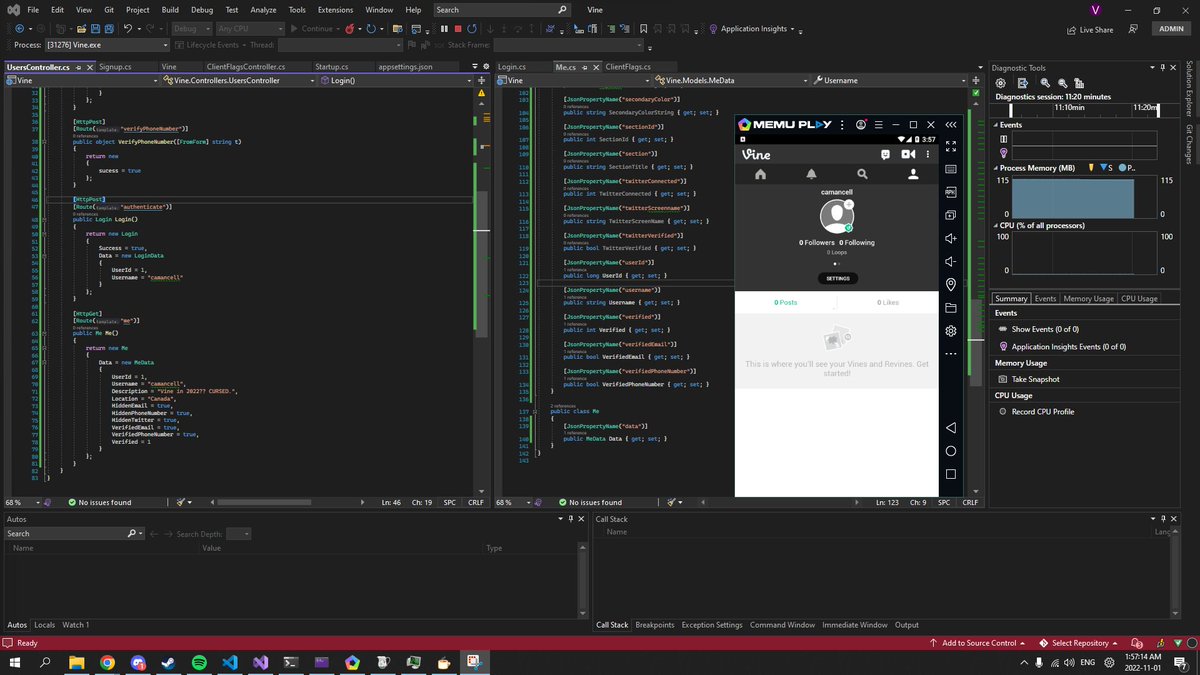Open the Analyze menu
The image size is (1200, 675).
[x=264, y=10]
